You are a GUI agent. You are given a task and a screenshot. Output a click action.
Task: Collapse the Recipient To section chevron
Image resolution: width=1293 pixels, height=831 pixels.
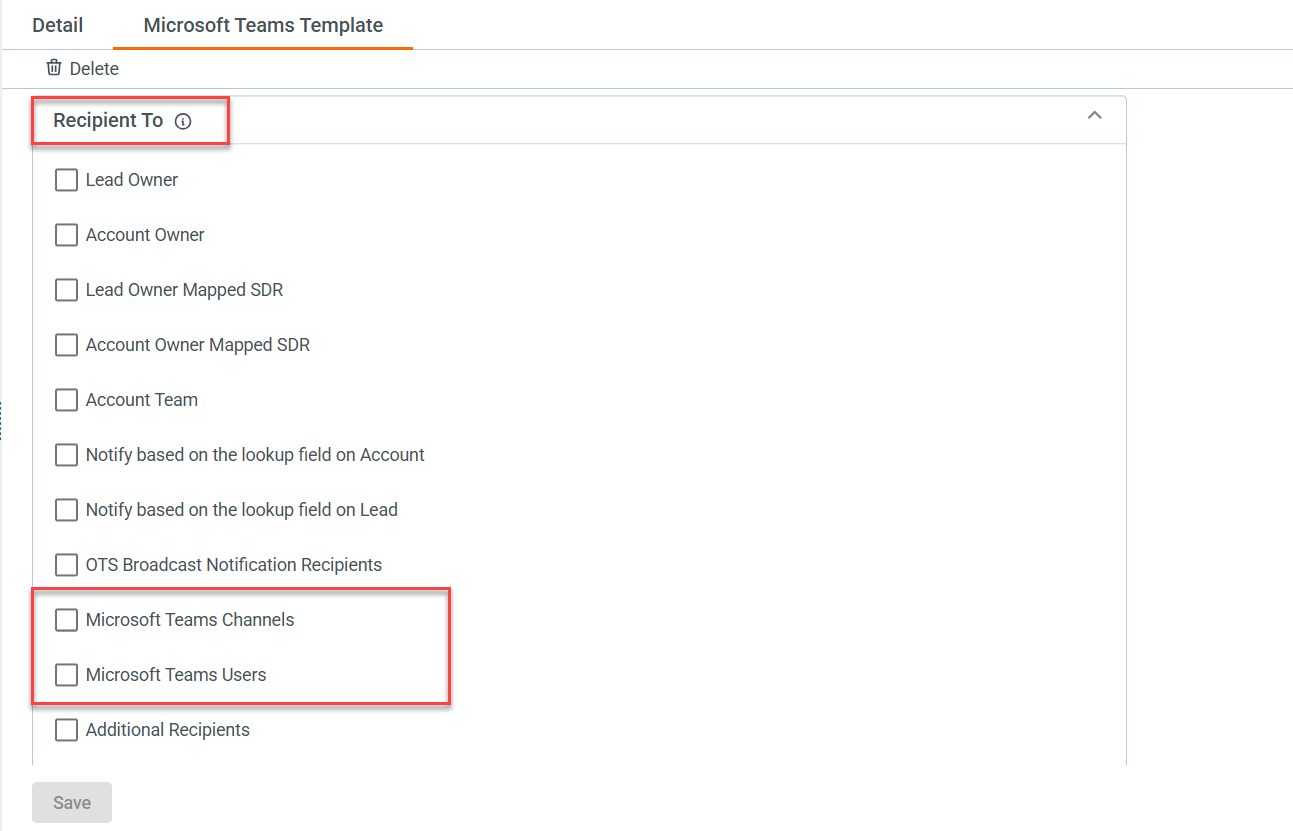pos(1094,116)
